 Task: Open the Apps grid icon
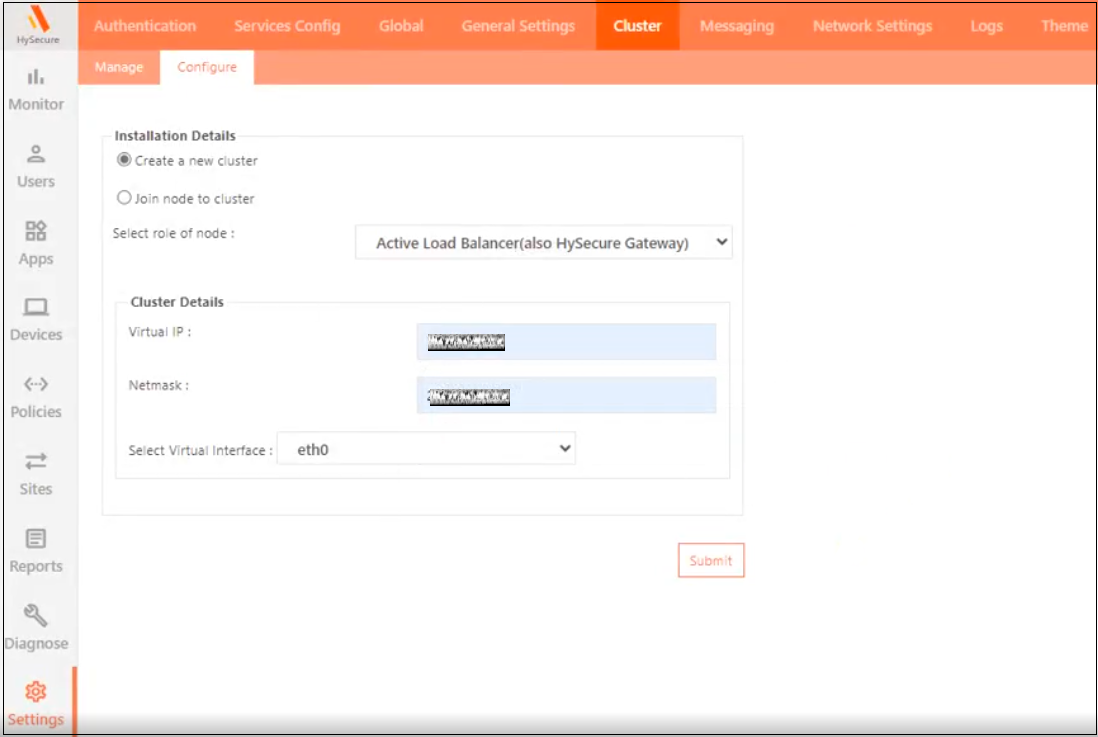coord(36,231)
